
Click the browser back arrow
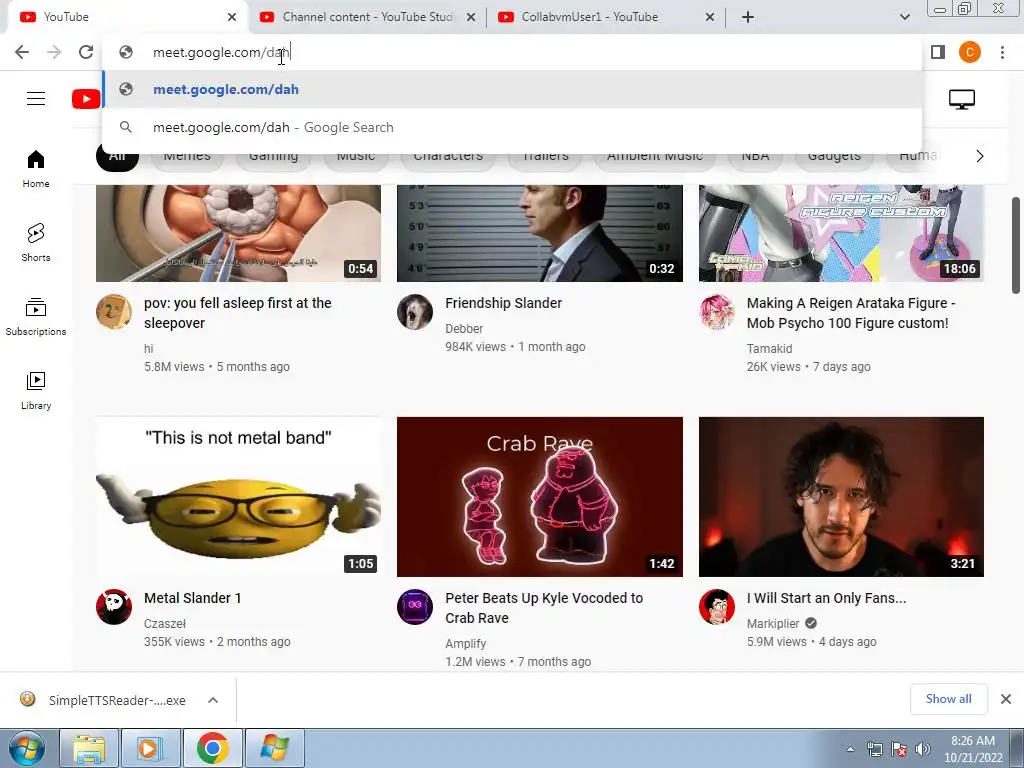[22, 52]
